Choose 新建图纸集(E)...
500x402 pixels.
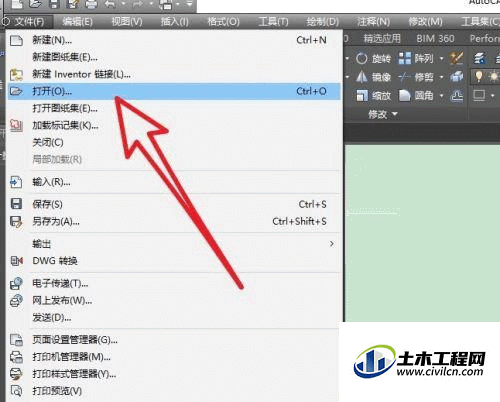173,57
